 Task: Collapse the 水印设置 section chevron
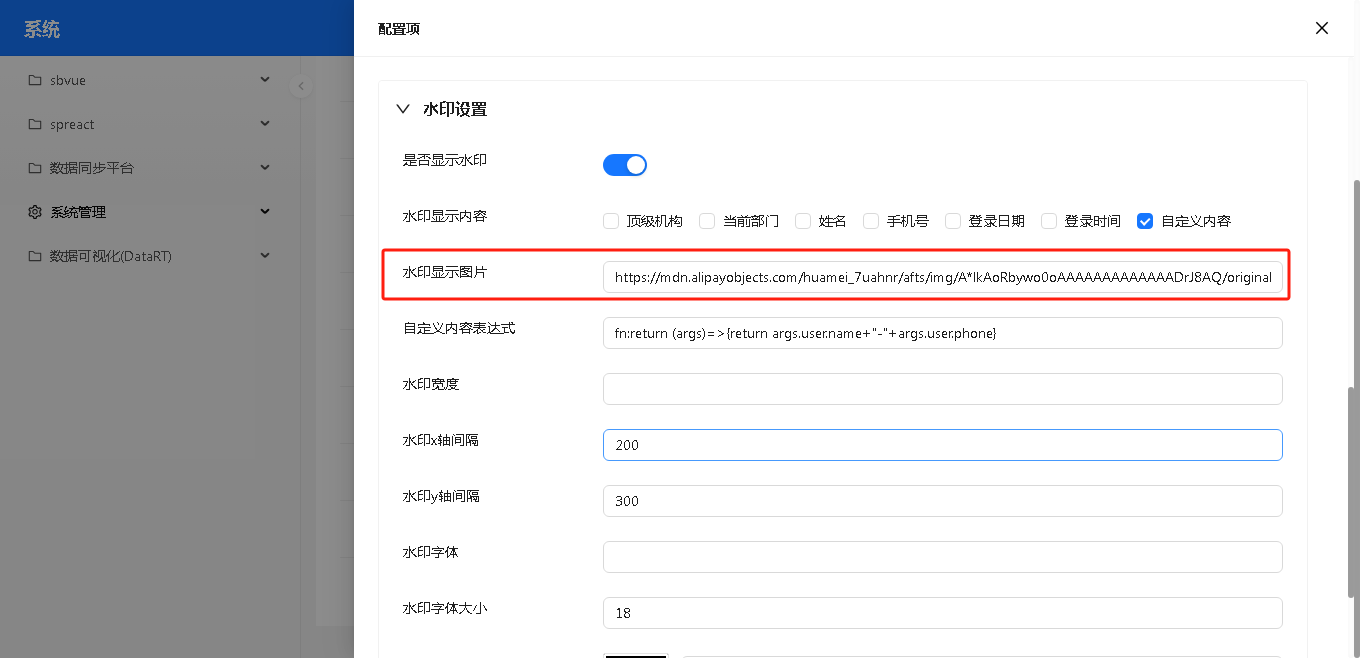pos(403,109)
